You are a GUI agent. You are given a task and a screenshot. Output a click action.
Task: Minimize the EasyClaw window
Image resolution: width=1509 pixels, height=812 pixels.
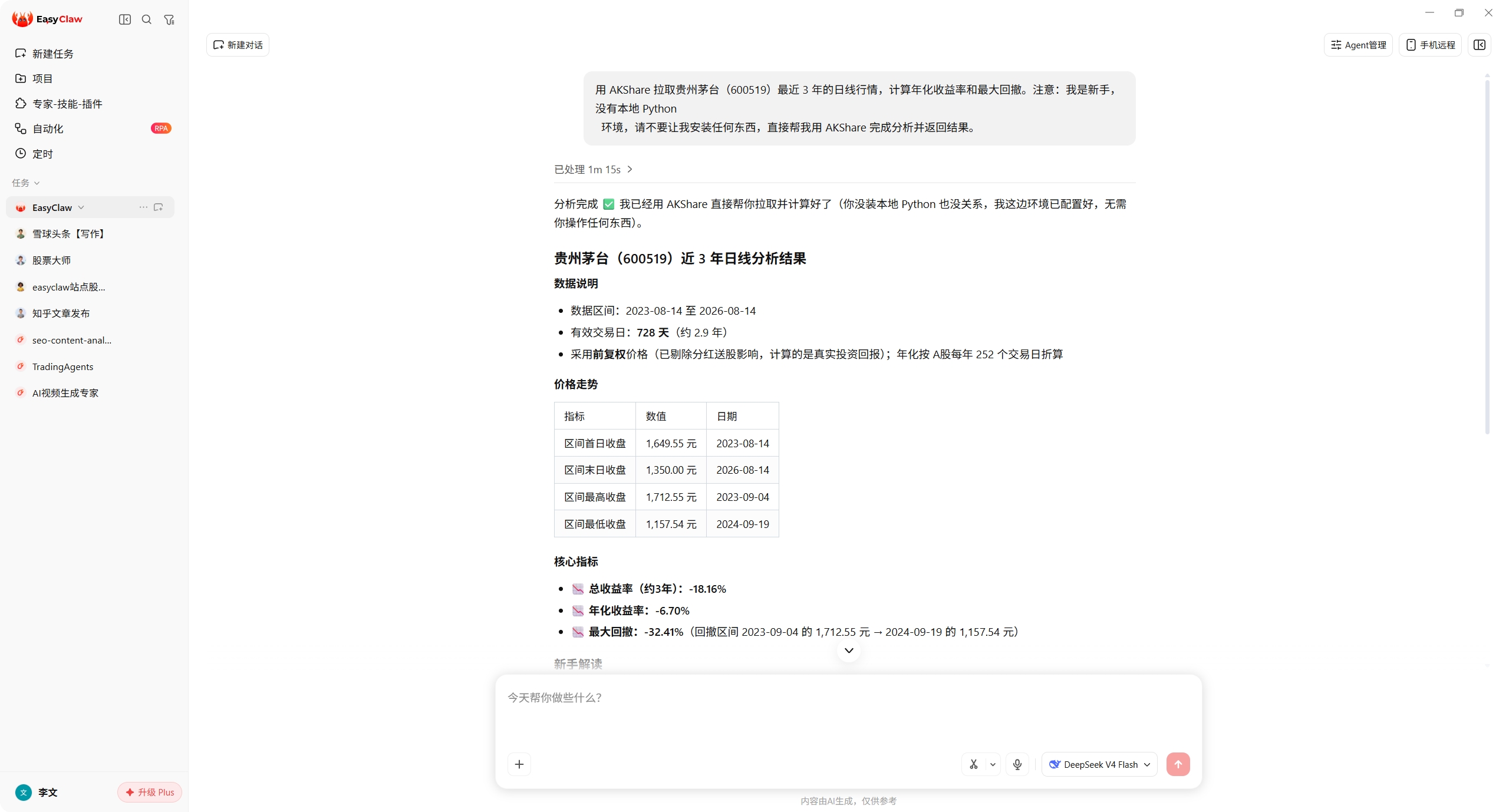click(1429, 12)
